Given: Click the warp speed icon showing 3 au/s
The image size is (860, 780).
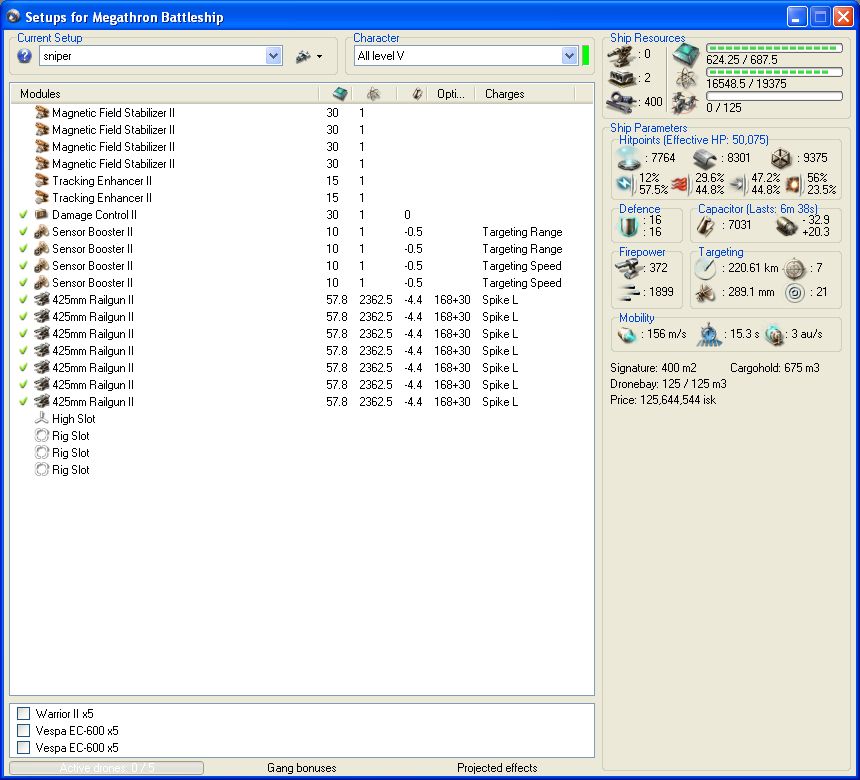Looking at the screenshot, I should [775, 335].
